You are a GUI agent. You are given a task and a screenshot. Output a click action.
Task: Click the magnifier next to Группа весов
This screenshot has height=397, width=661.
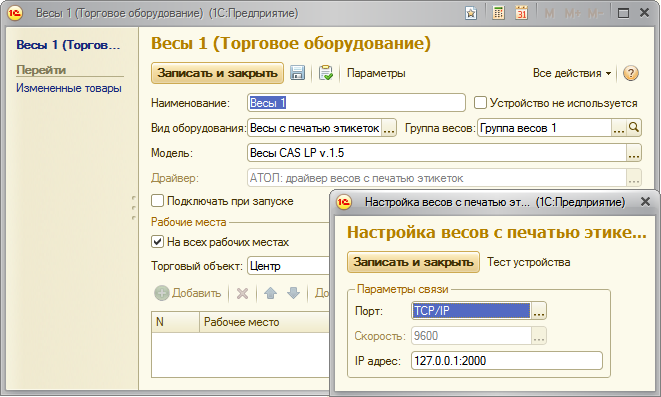634,128
